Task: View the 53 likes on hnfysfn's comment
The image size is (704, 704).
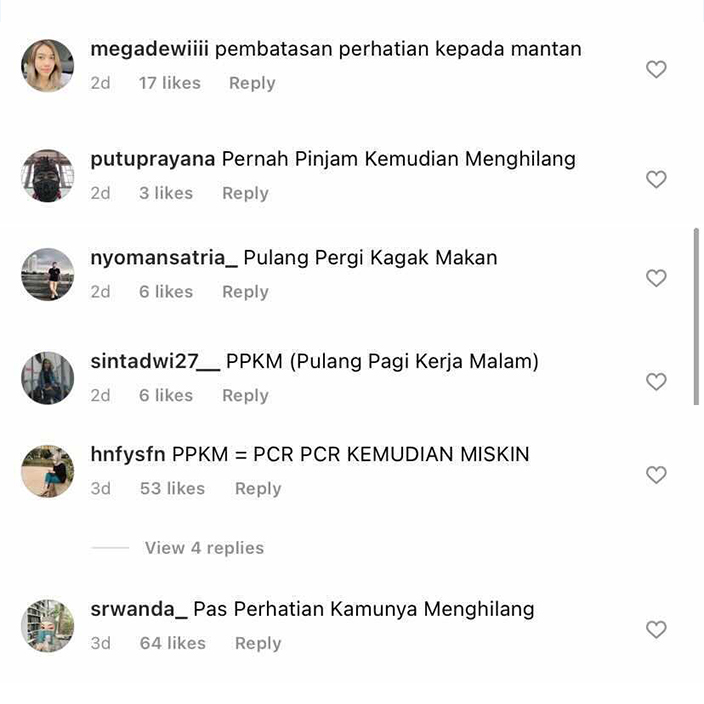Action: pos(172,488)
